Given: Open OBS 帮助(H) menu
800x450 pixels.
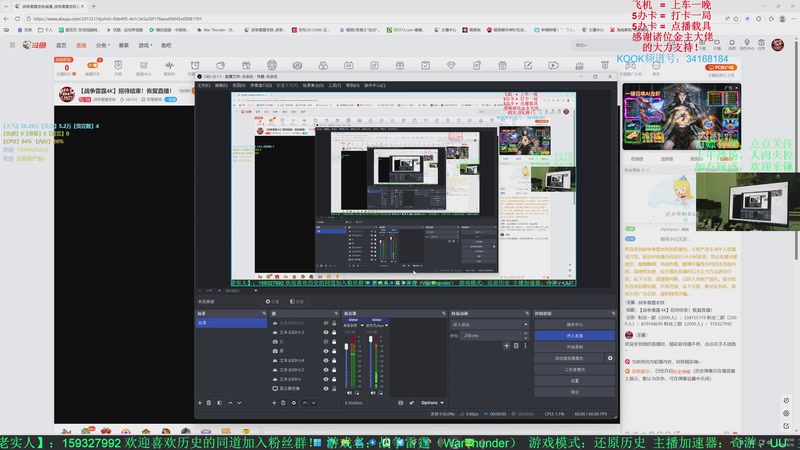Looking at the screenshot, I should point(353,85).
